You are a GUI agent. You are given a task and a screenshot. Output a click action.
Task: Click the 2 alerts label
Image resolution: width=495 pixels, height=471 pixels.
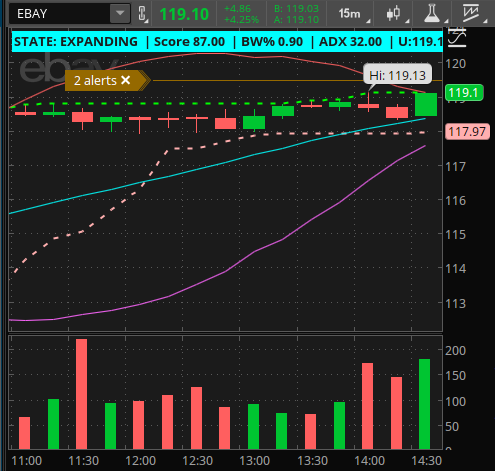coord(95,80)
